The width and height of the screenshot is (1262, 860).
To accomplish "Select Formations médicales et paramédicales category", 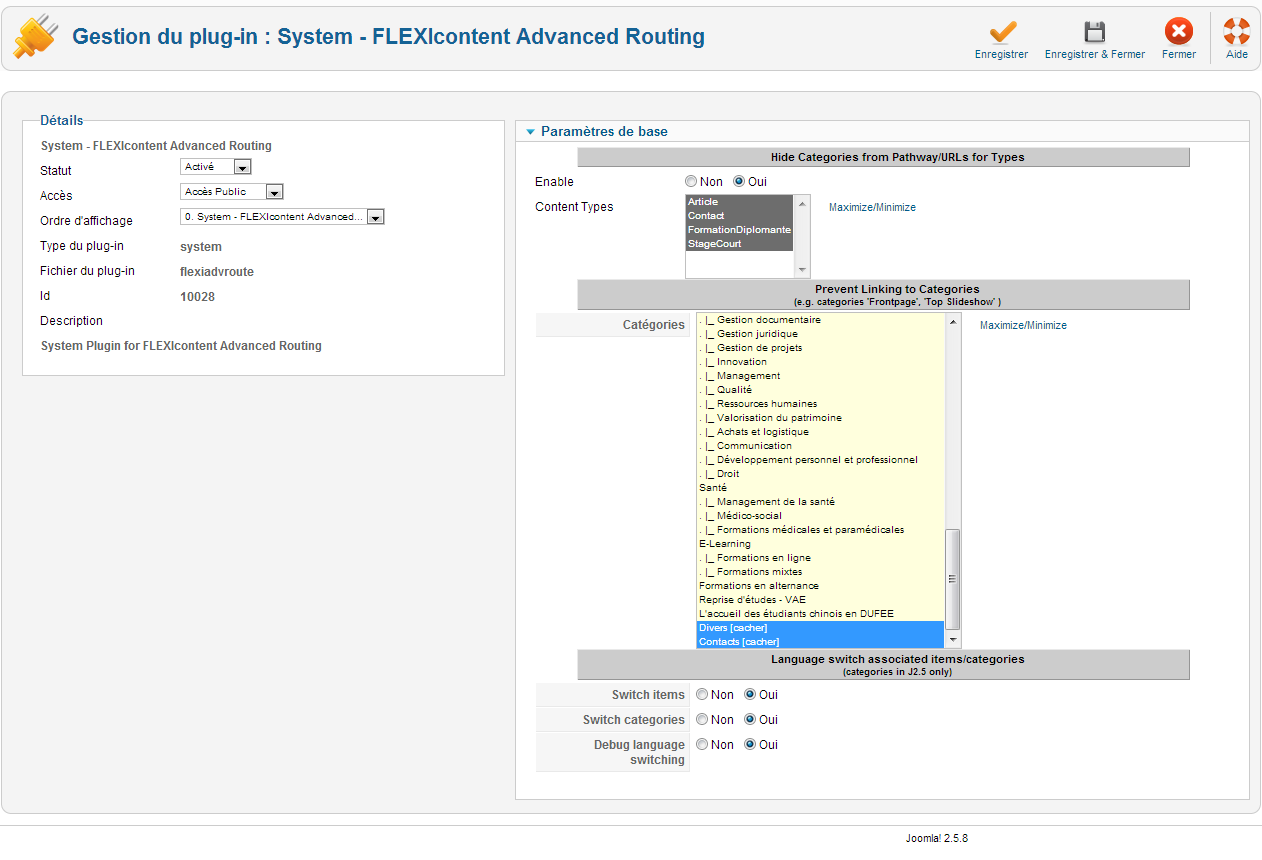I will 820,530.
